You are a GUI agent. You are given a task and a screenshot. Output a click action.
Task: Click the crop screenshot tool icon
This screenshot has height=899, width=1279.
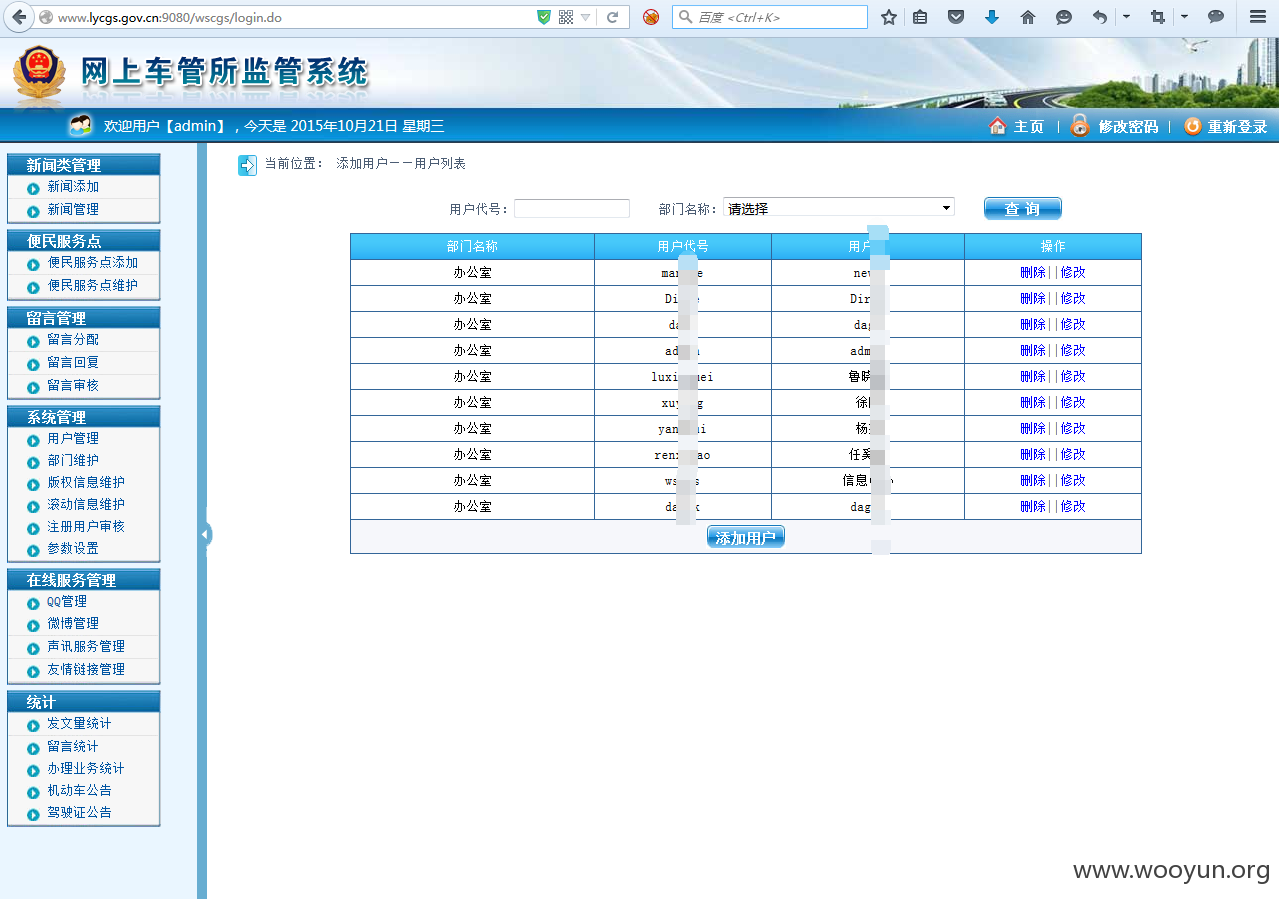pos(1158,17)
